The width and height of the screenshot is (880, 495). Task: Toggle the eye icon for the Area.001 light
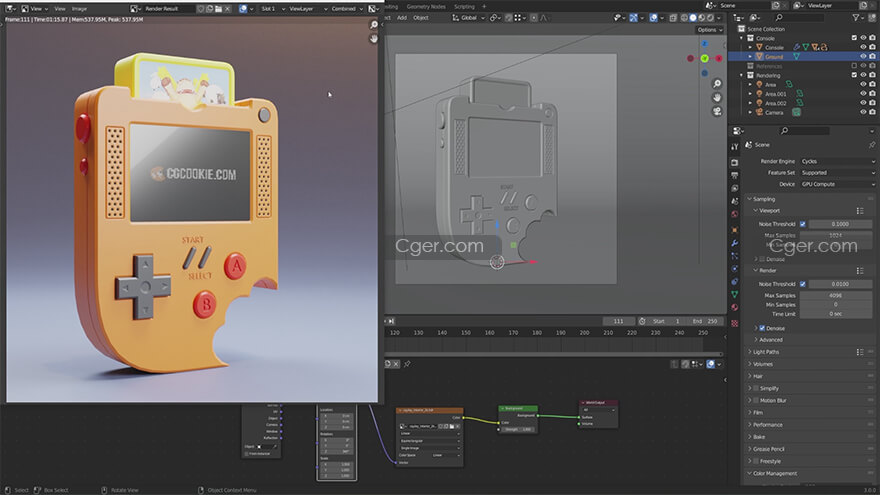pos(863,94)
